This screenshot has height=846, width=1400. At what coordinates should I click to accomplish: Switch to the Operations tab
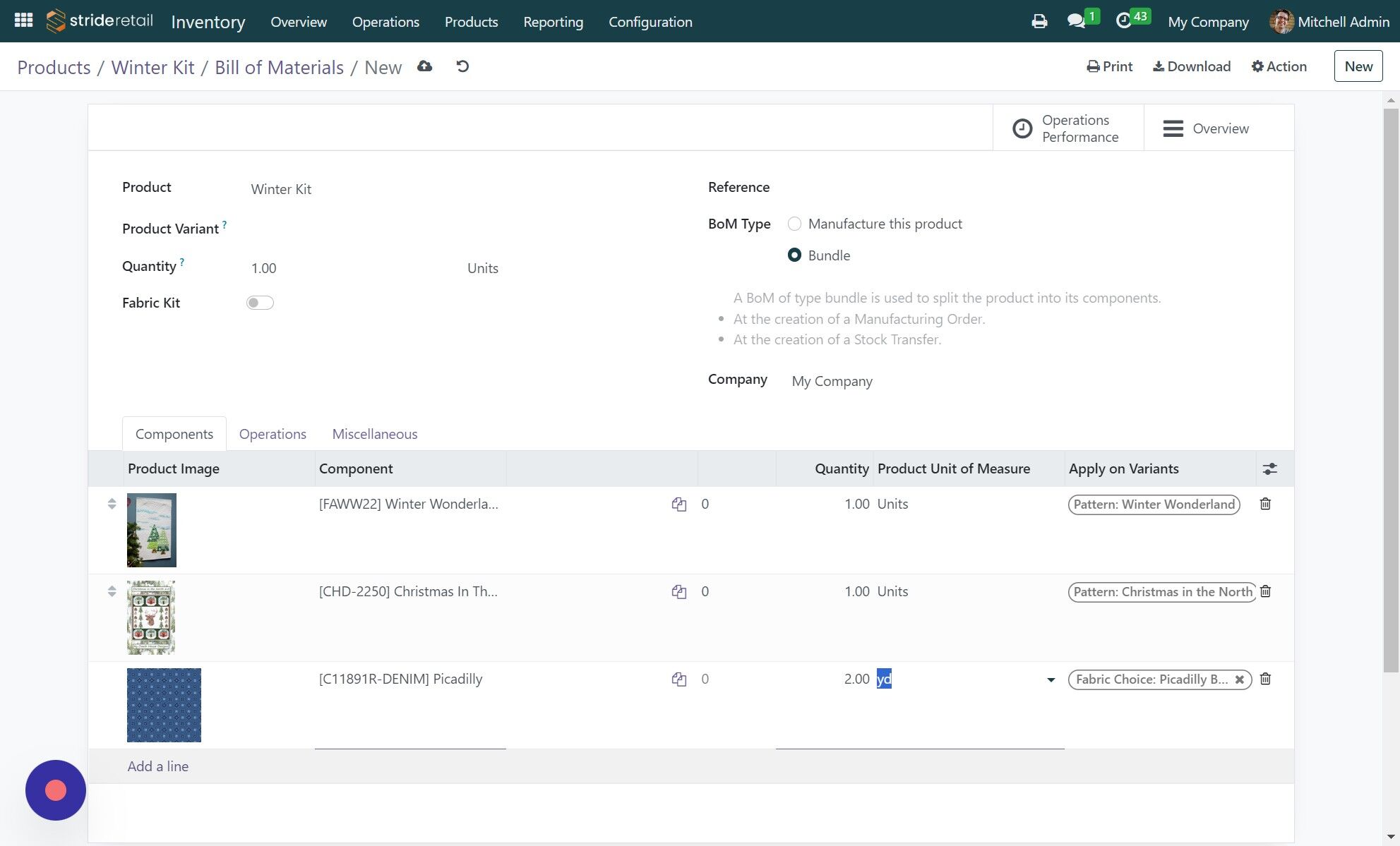(x=272, y=433)
